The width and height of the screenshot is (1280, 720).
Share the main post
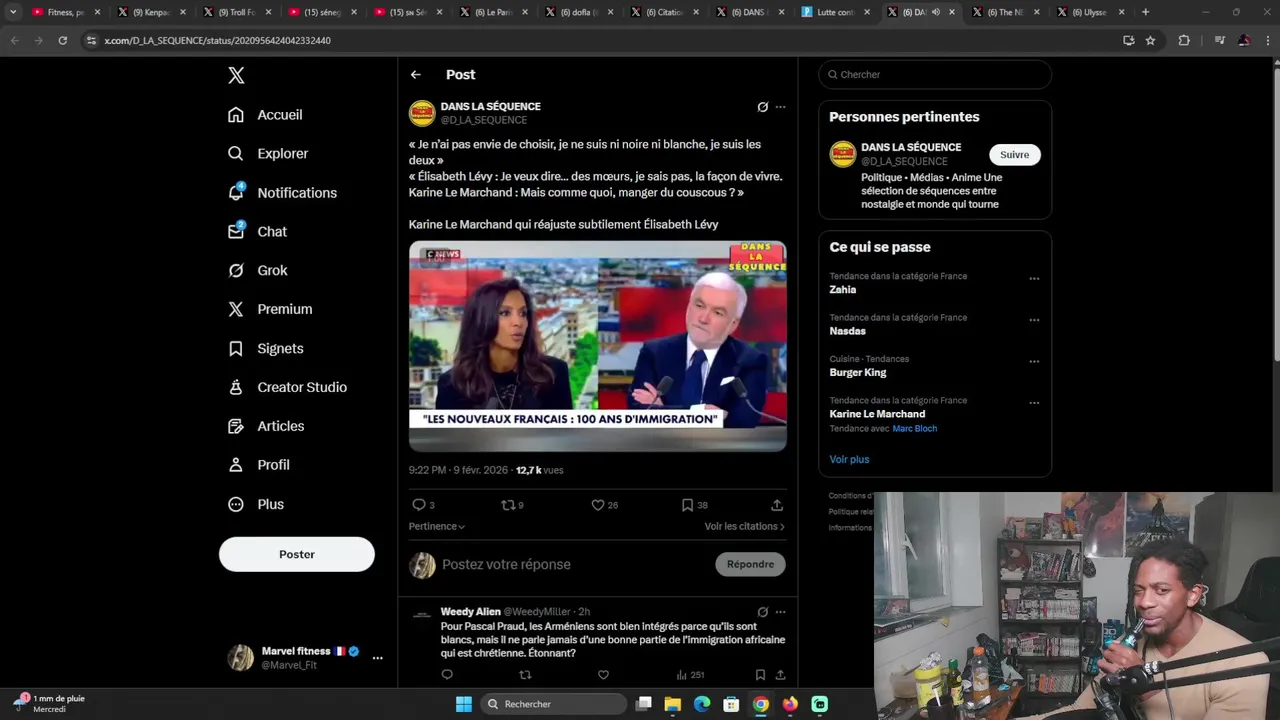click(777, 505)
